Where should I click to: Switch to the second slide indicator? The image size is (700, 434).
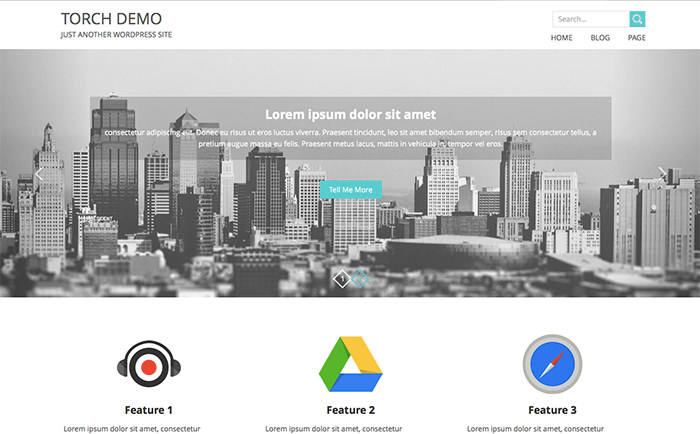[359, 279]
